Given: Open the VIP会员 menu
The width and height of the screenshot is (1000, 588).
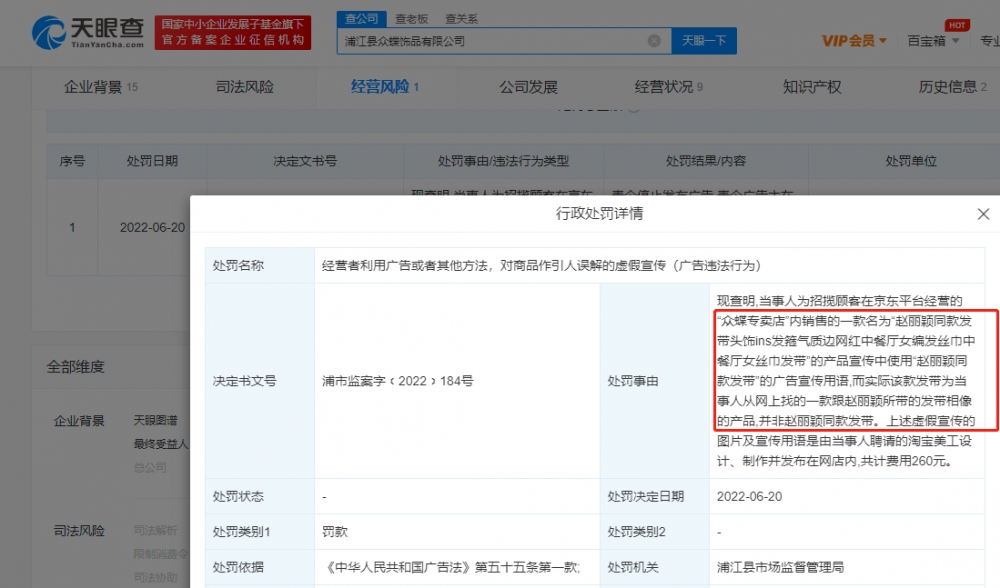Looking at the screenshot, I should [848, 41].
